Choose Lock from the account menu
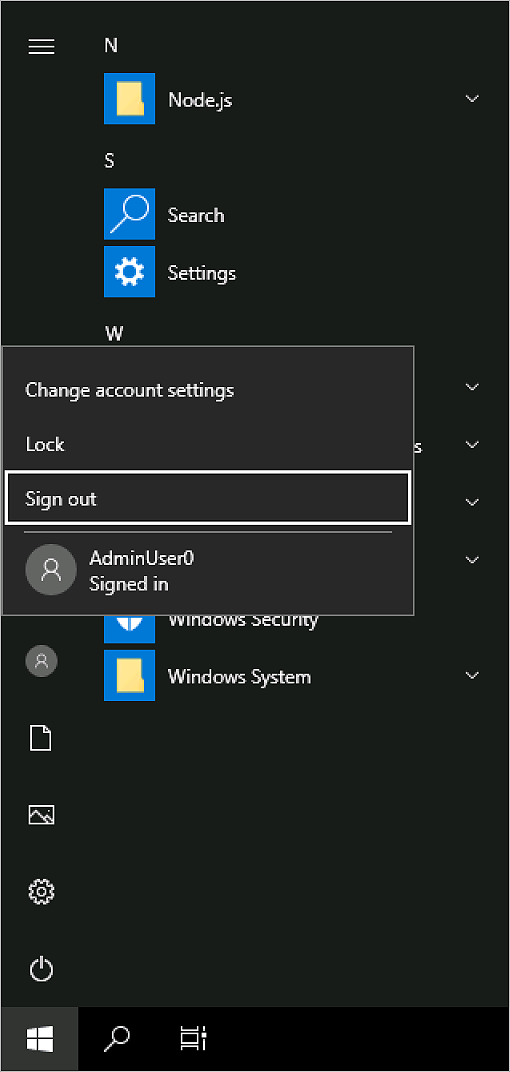This screenshot has width=510, height=1072. coord(45,444)
